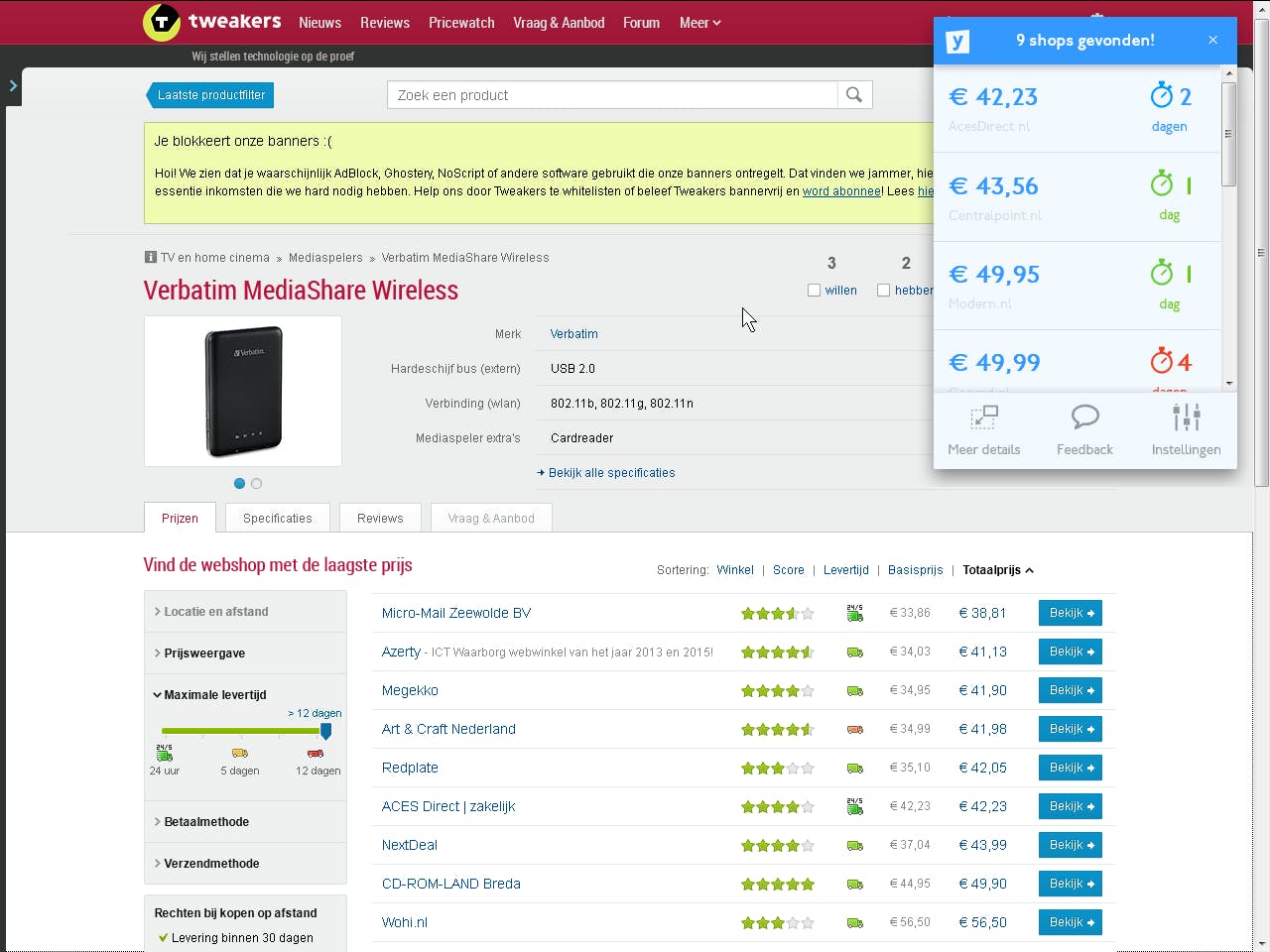
Task: Click the Maximale levertijd slider handle
Action: (325, 732)
